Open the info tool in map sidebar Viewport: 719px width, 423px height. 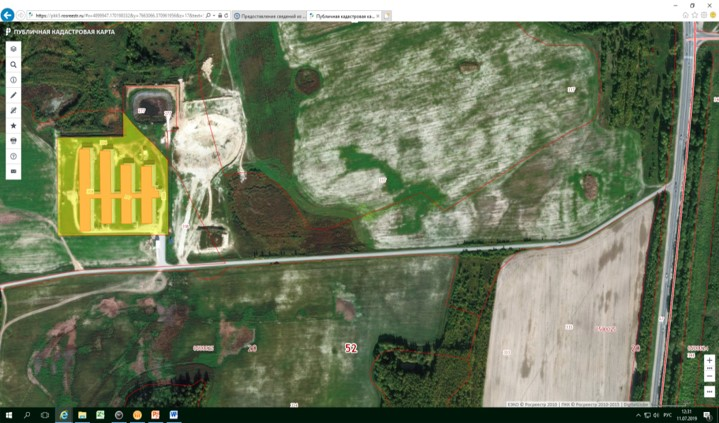pos(13,80)
